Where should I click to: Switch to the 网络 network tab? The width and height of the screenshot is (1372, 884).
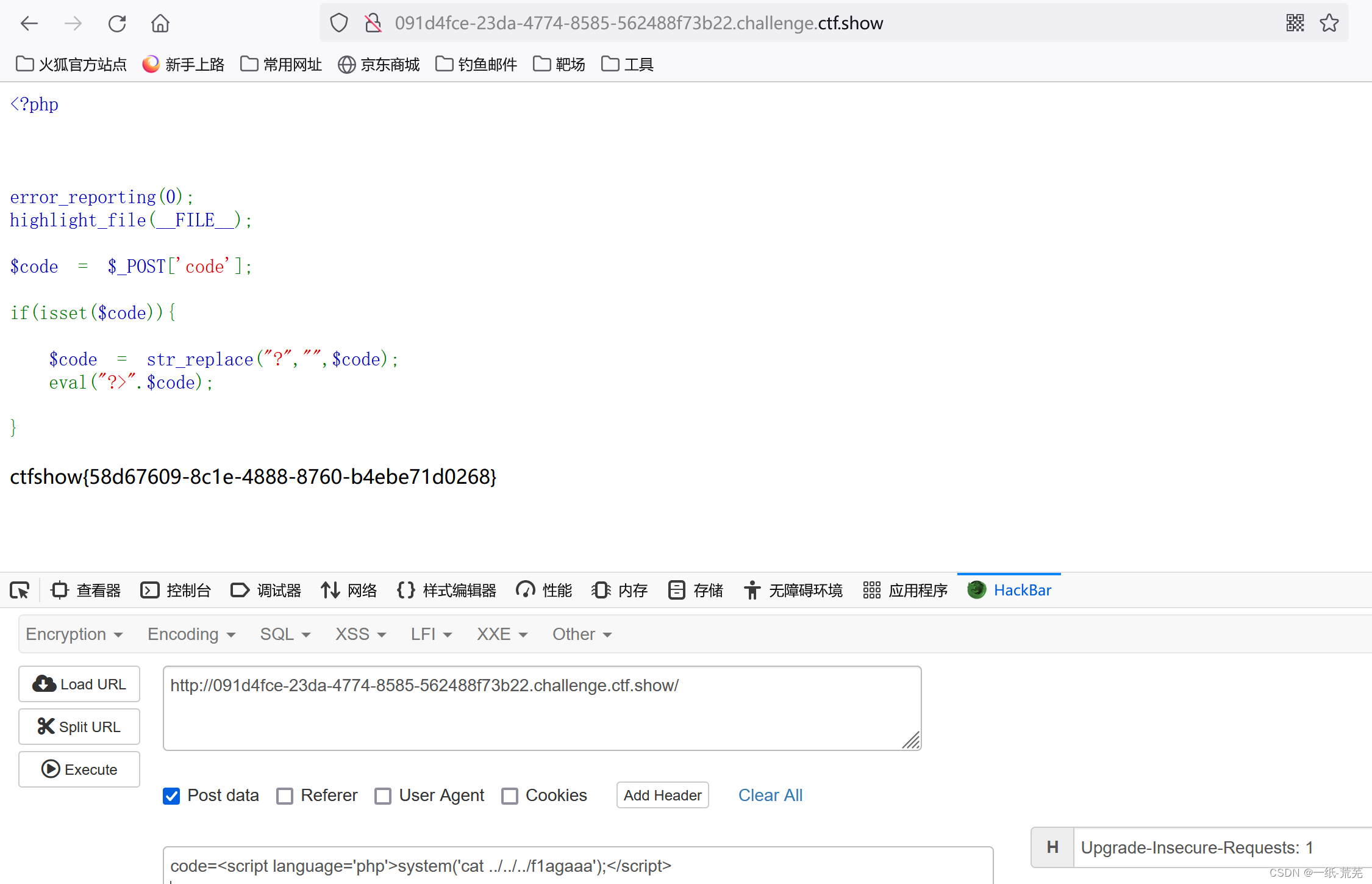(x=349, y=591)
